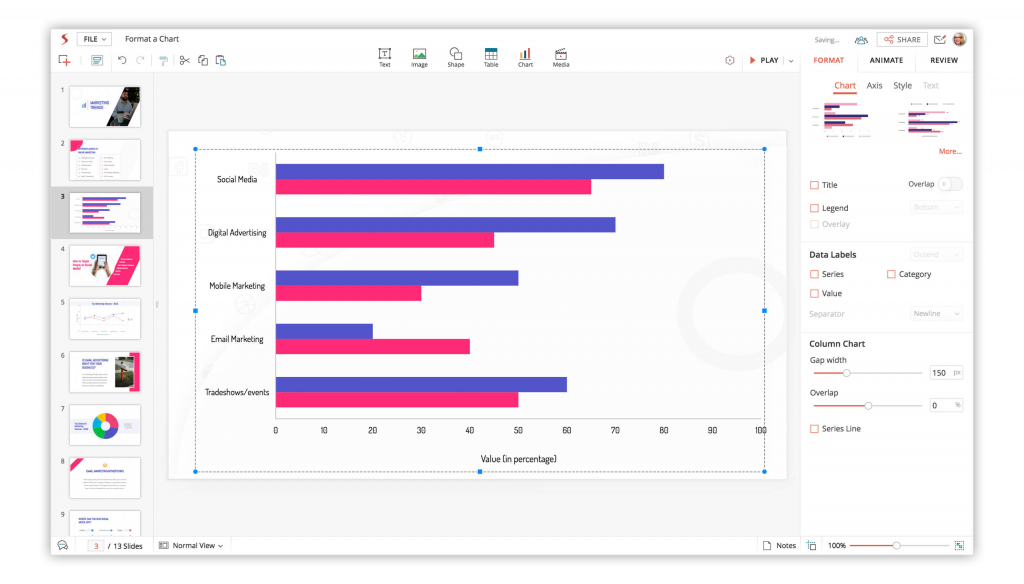Image resolution: width=1024 pixels, height=584 pixels.
Task: Open the Axis tab in format panel
Action: click(x=874, y=86)
